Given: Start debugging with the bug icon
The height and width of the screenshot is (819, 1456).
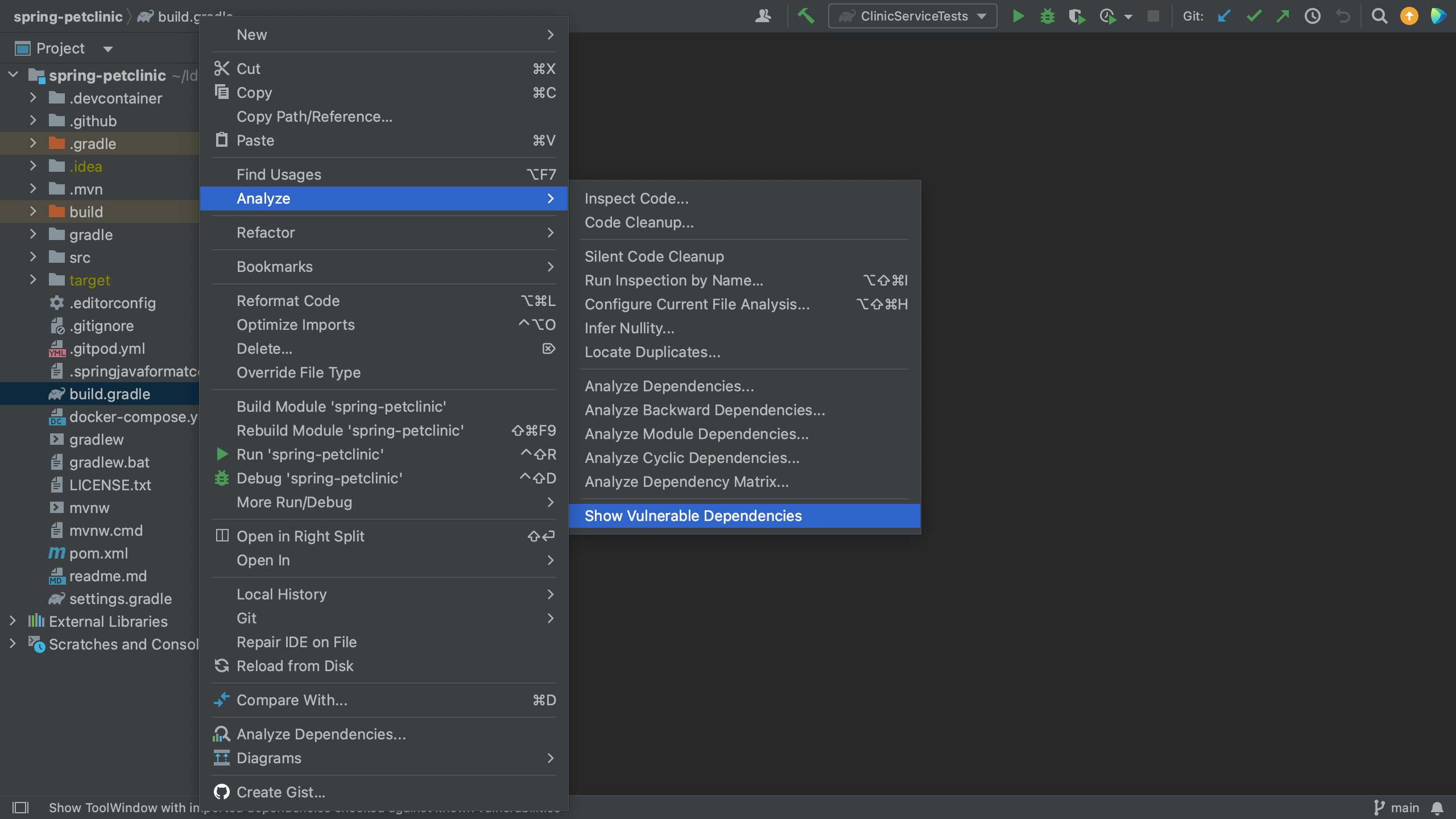Looking at the screenshot, I should point(1048,16).
